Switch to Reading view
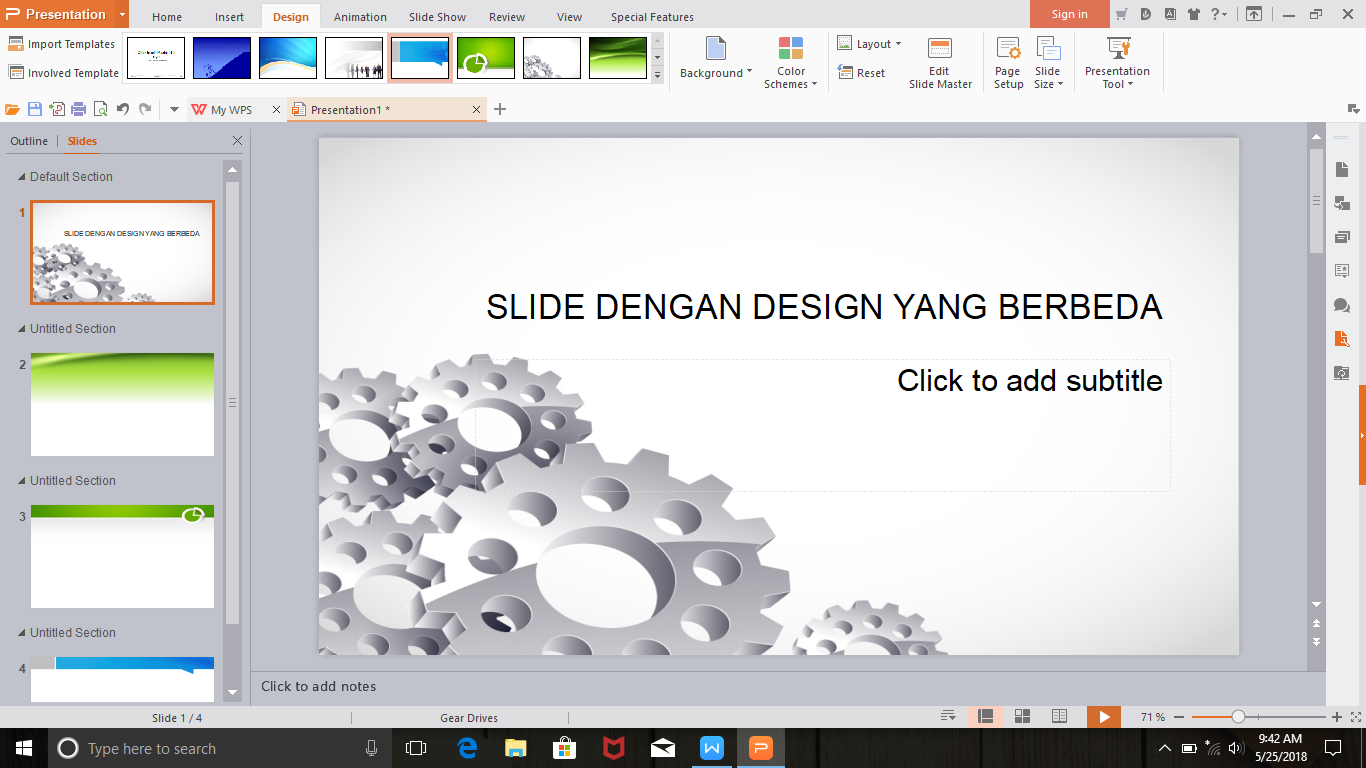1366x768 pixels. (x=1059, y=716)
